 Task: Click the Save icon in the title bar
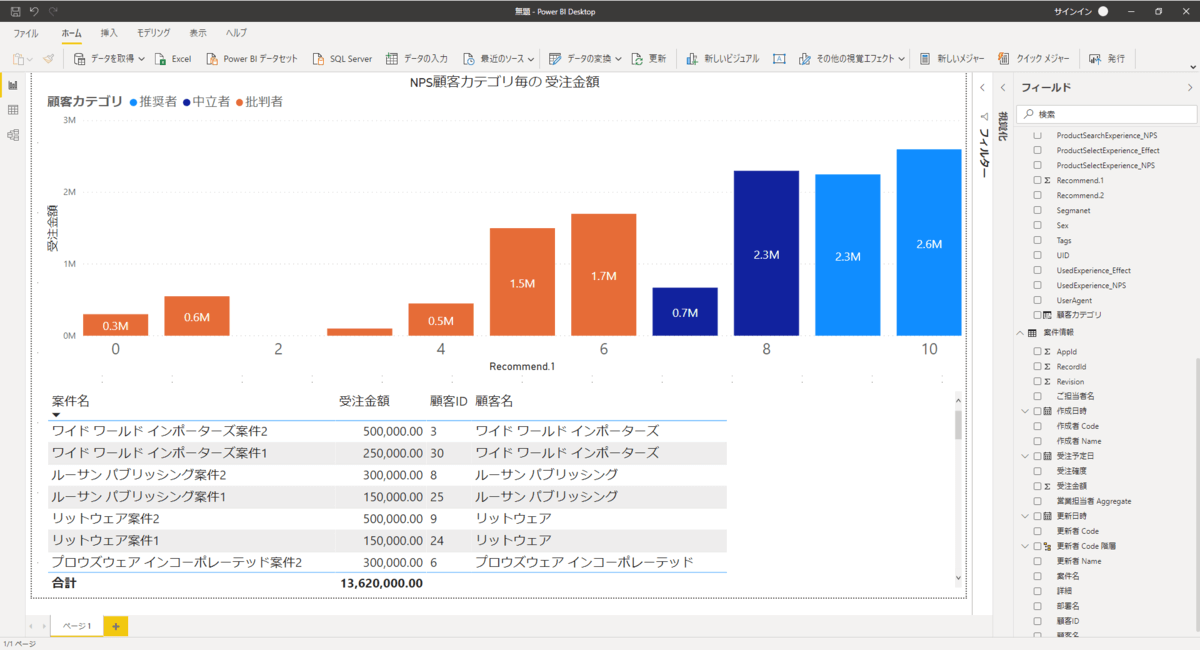15,10
